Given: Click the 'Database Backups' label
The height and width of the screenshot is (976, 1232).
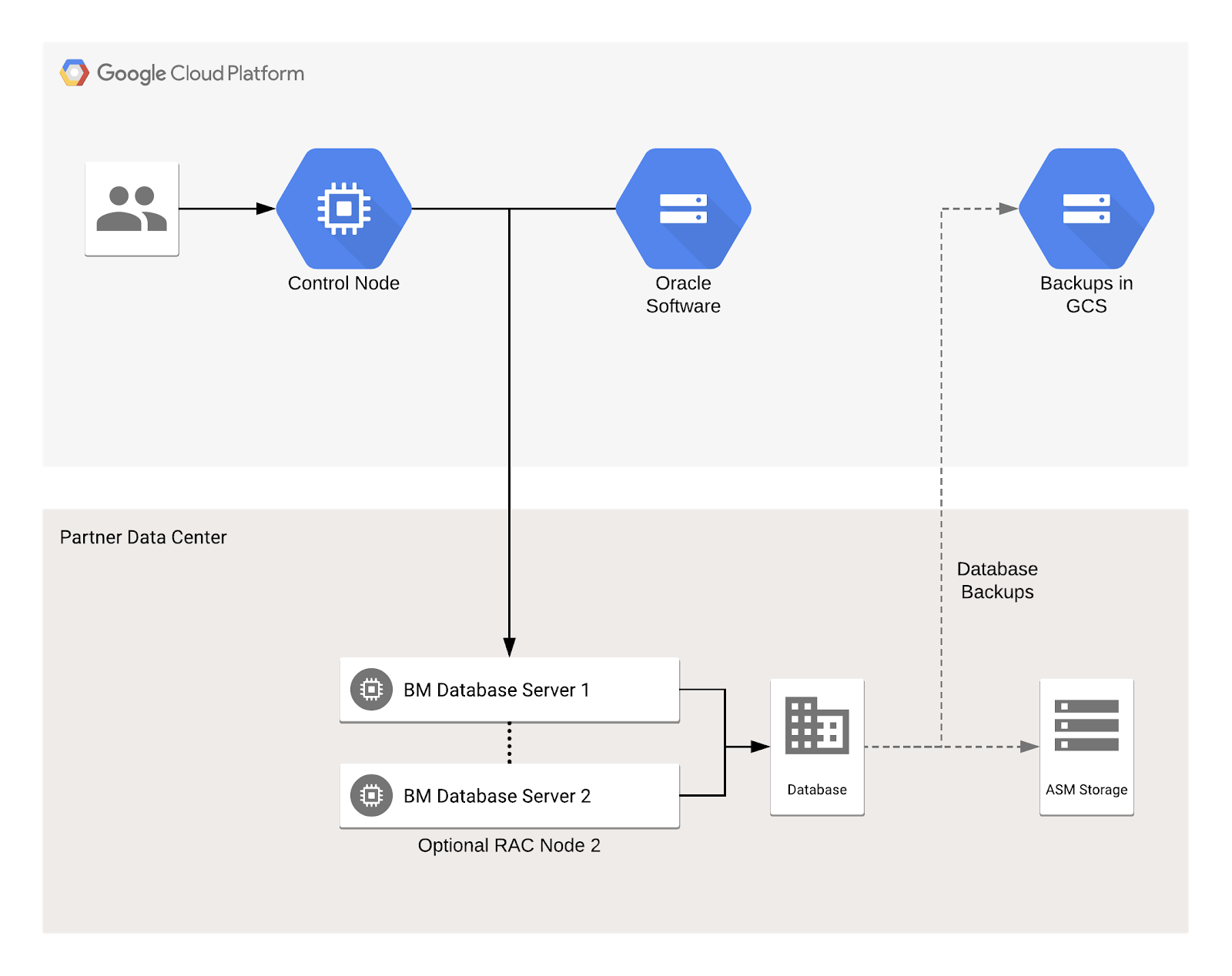Looking at the screenshot, I should pyautogui.click(x=997, y=580).
